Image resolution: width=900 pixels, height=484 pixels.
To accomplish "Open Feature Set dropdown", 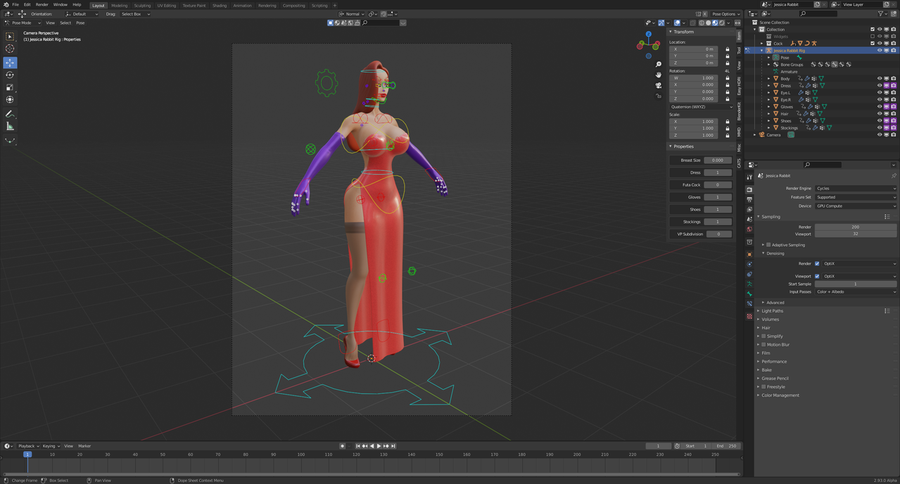I will pos(855,197).
